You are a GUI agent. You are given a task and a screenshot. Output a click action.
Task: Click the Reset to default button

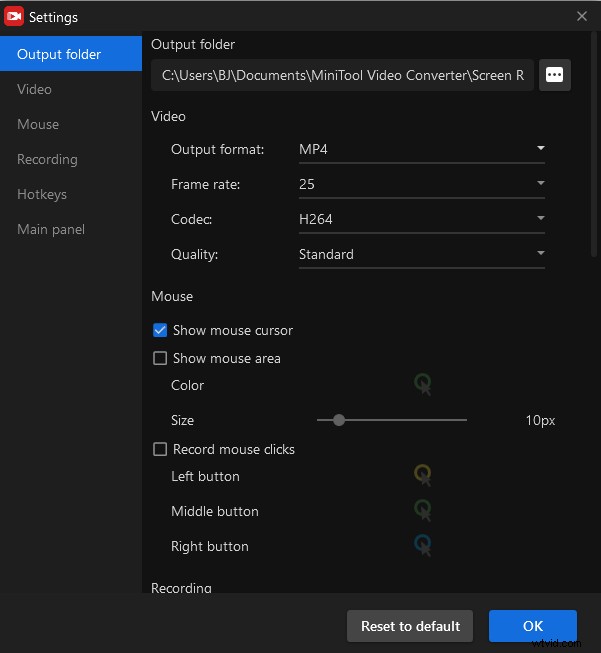pos(410,626)
